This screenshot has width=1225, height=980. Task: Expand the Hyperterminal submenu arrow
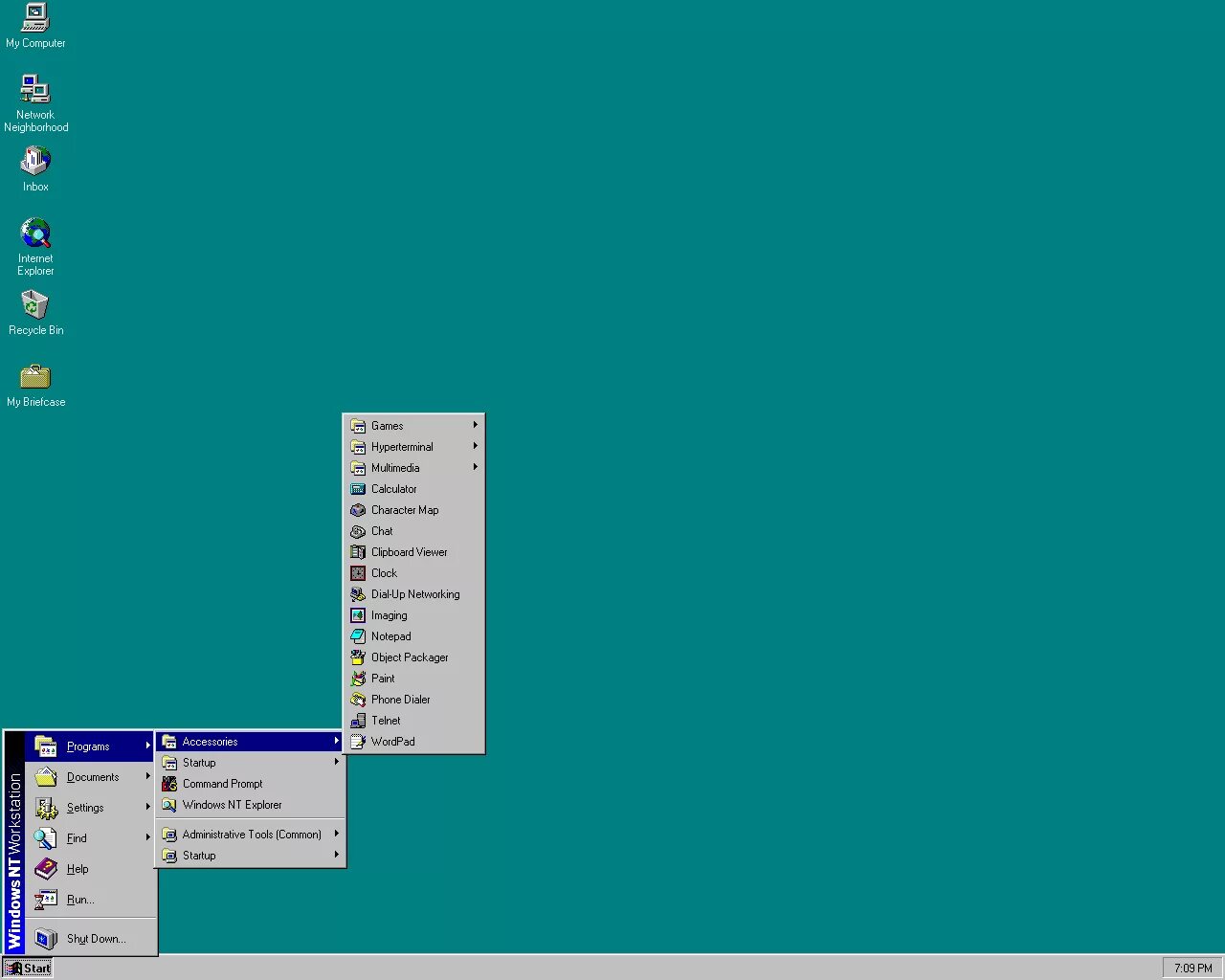click(x=475, y=446)
